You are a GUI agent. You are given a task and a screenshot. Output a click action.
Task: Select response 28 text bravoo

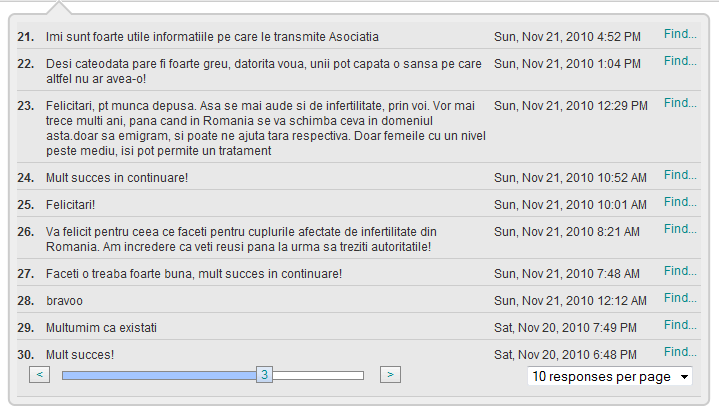pos(64,301)
